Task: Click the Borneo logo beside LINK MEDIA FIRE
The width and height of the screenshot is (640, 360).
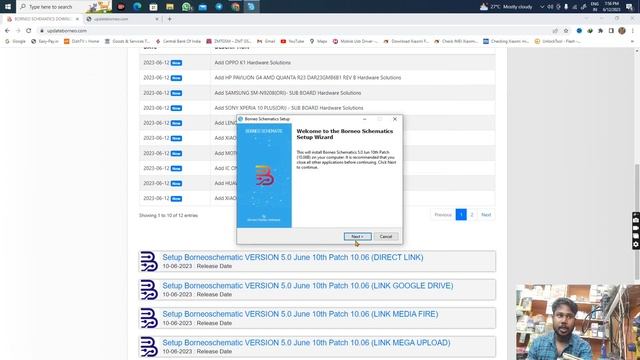Action: click(x=149, y=318)
